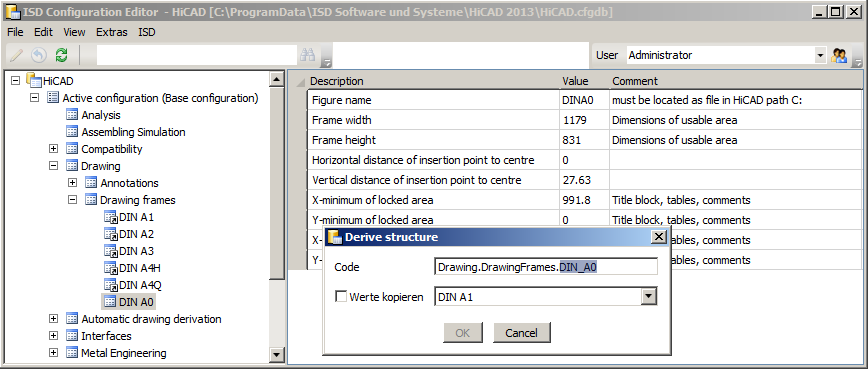868x369 pixels.
Task: Collapse the Active configuration node
Action: [x=34, y=98]
